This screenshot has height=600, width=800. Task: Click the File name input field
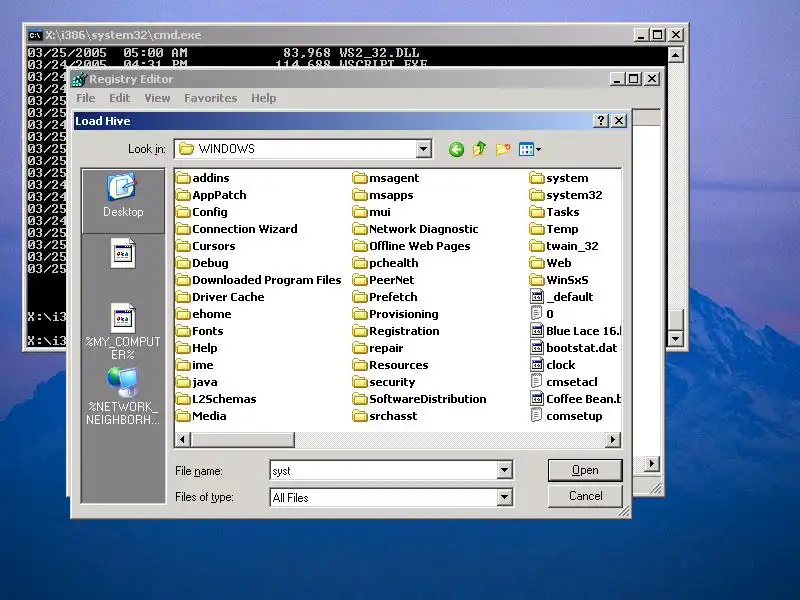[383, 470]
